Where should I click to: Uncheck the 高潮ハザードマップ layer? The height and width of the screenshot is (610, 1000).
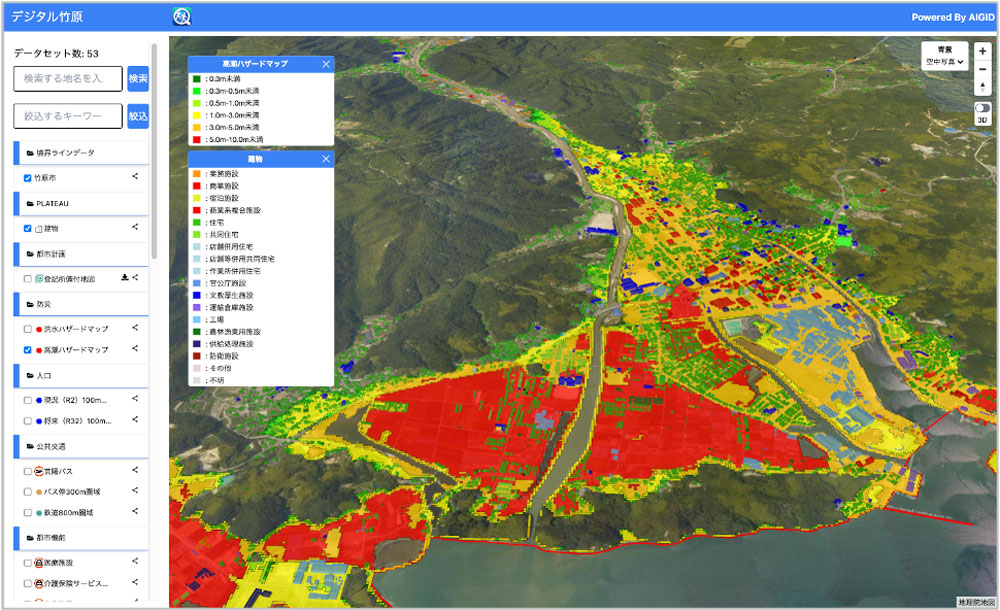[x=27, y=350]
